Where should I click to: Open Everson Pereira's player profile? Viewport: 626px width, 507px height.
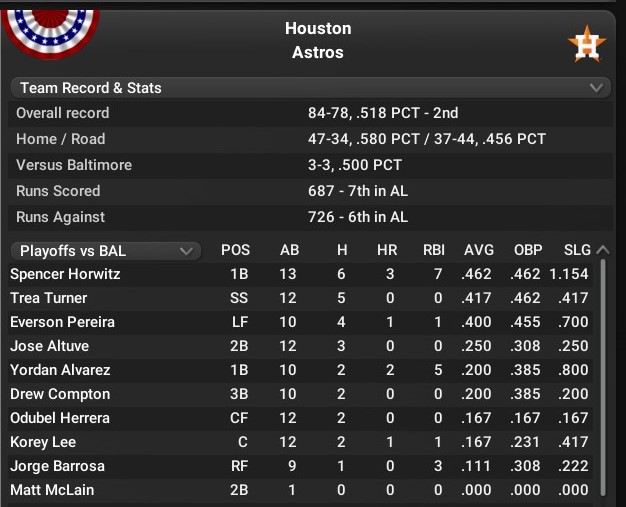(62, 322)
